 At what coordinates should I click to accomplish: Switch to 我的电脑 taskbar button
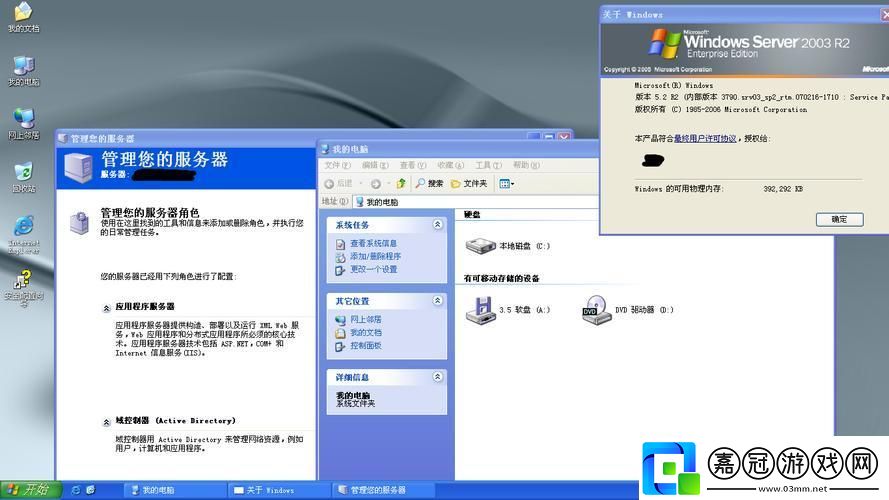[176, 490]
